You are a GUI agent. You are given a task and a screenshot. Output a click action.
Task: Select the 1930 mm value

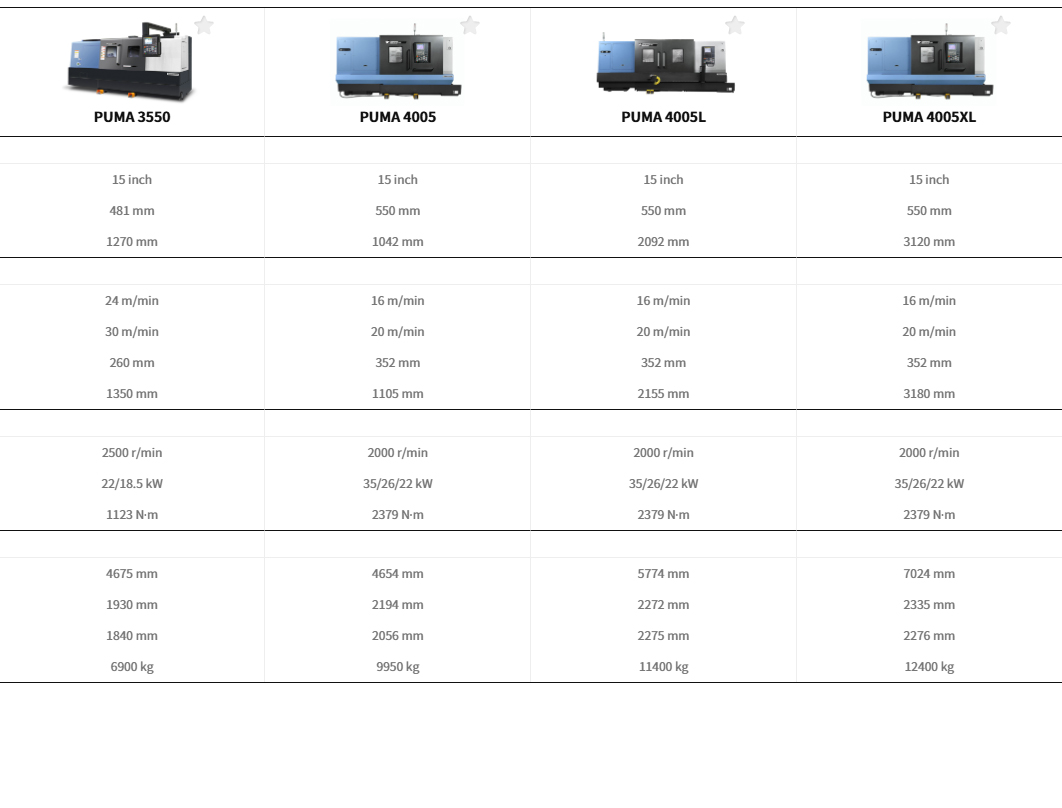132,605
